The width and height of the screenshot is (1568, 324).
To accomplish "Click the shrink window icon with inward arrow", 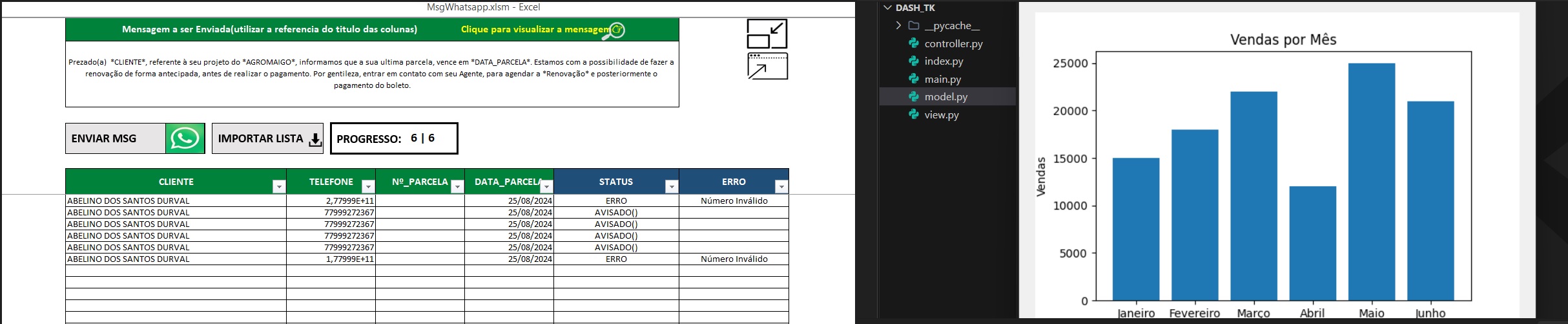I will click(767, 34).
